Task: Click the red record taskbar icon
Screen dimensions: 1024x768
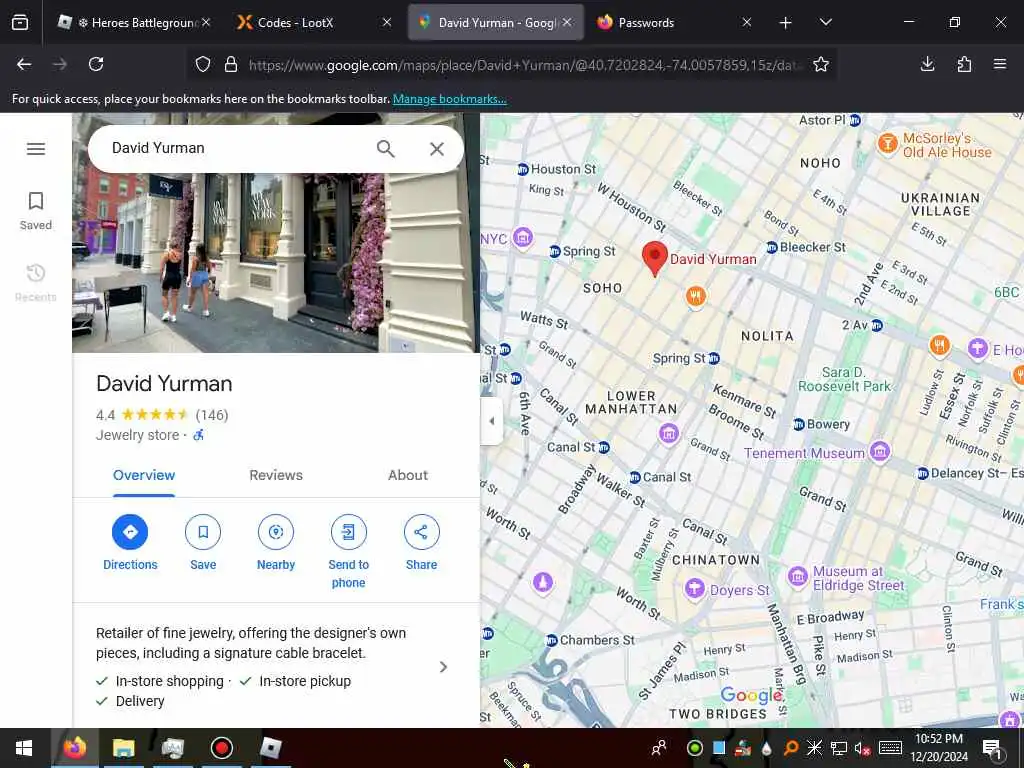Action: 221,748
